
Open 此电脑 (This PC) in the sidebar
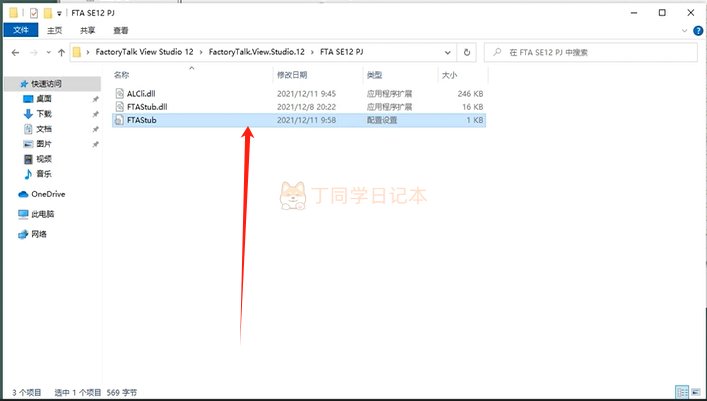click(45, 214)
